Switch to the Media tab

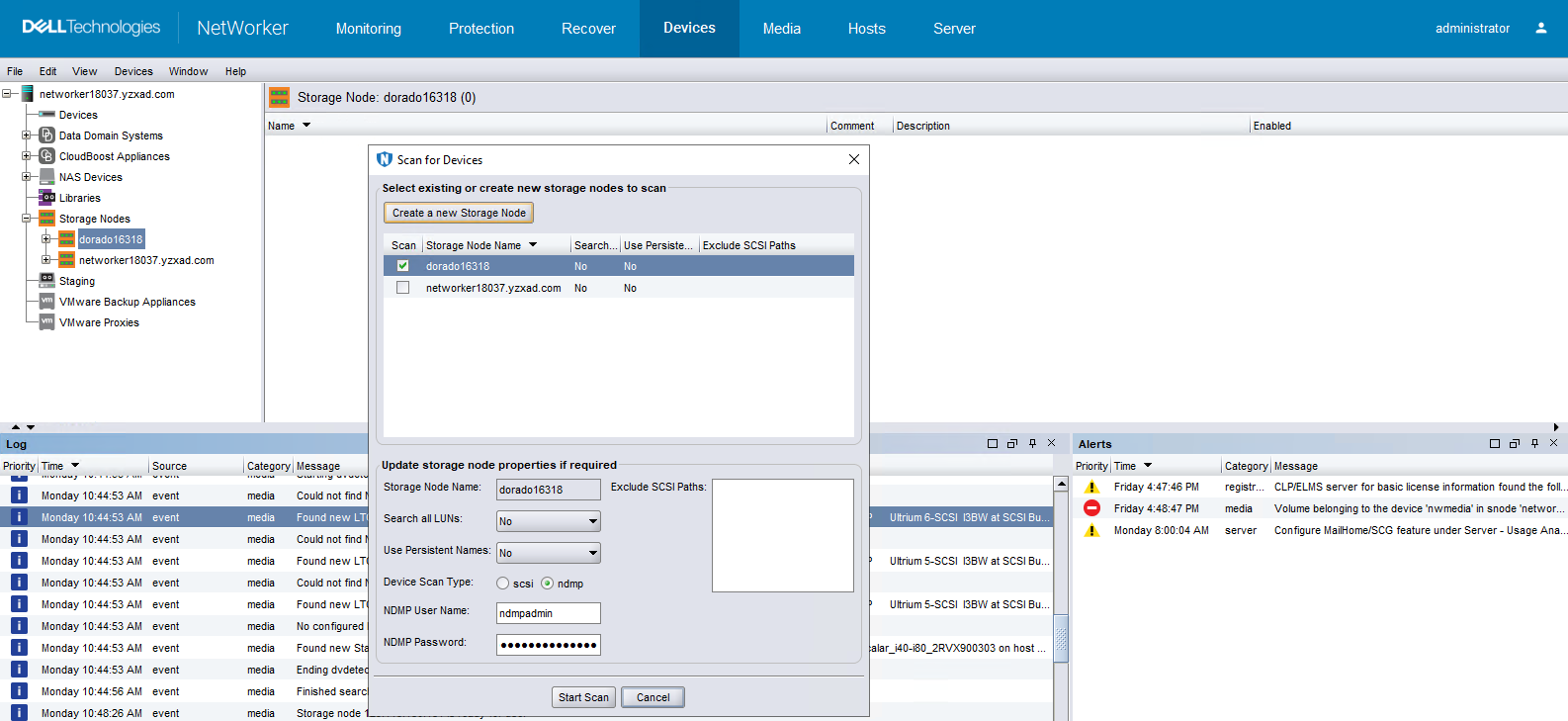click(782, 29)
